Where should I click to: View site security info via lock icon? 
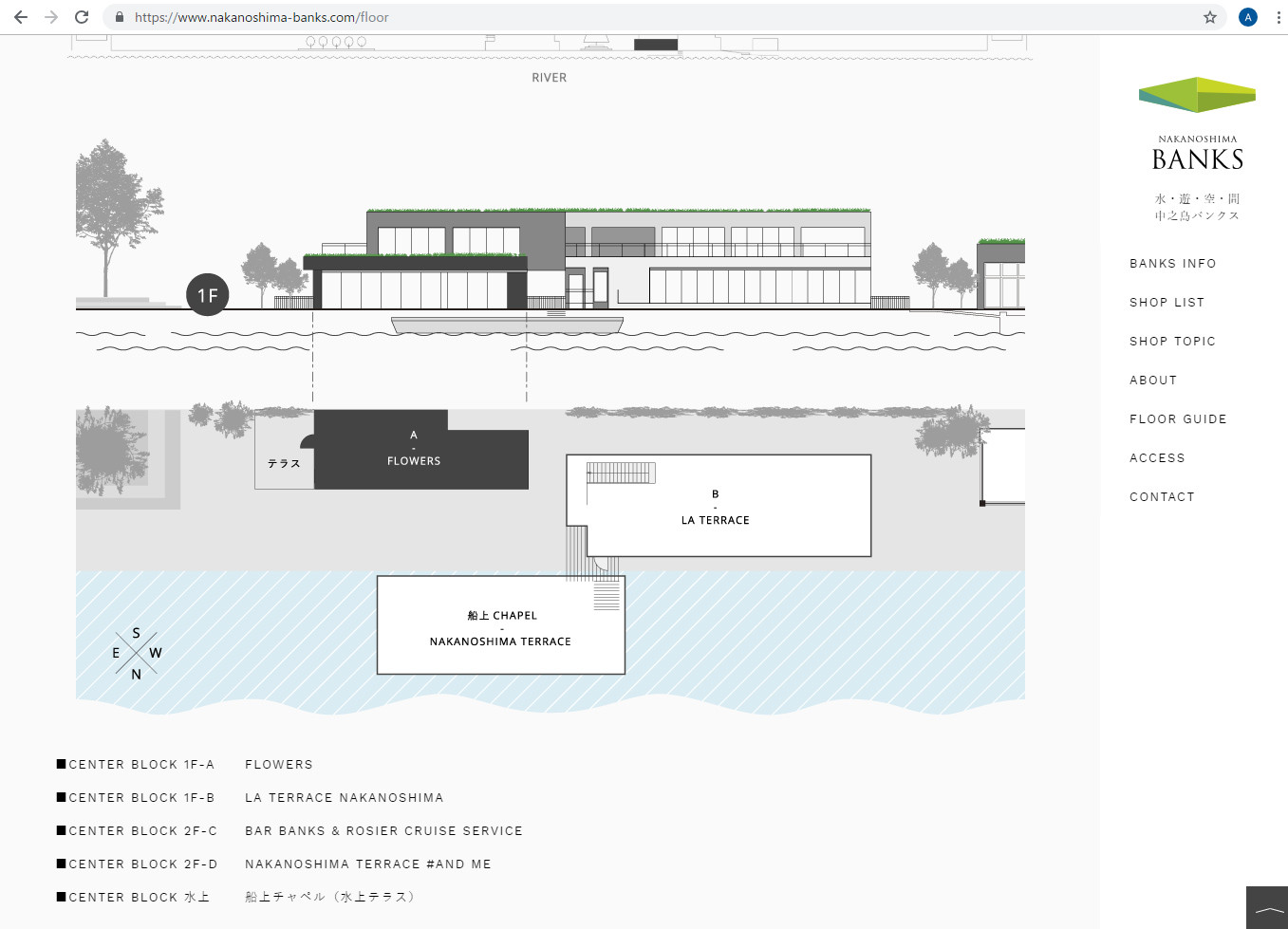click(x=120, y=17)
